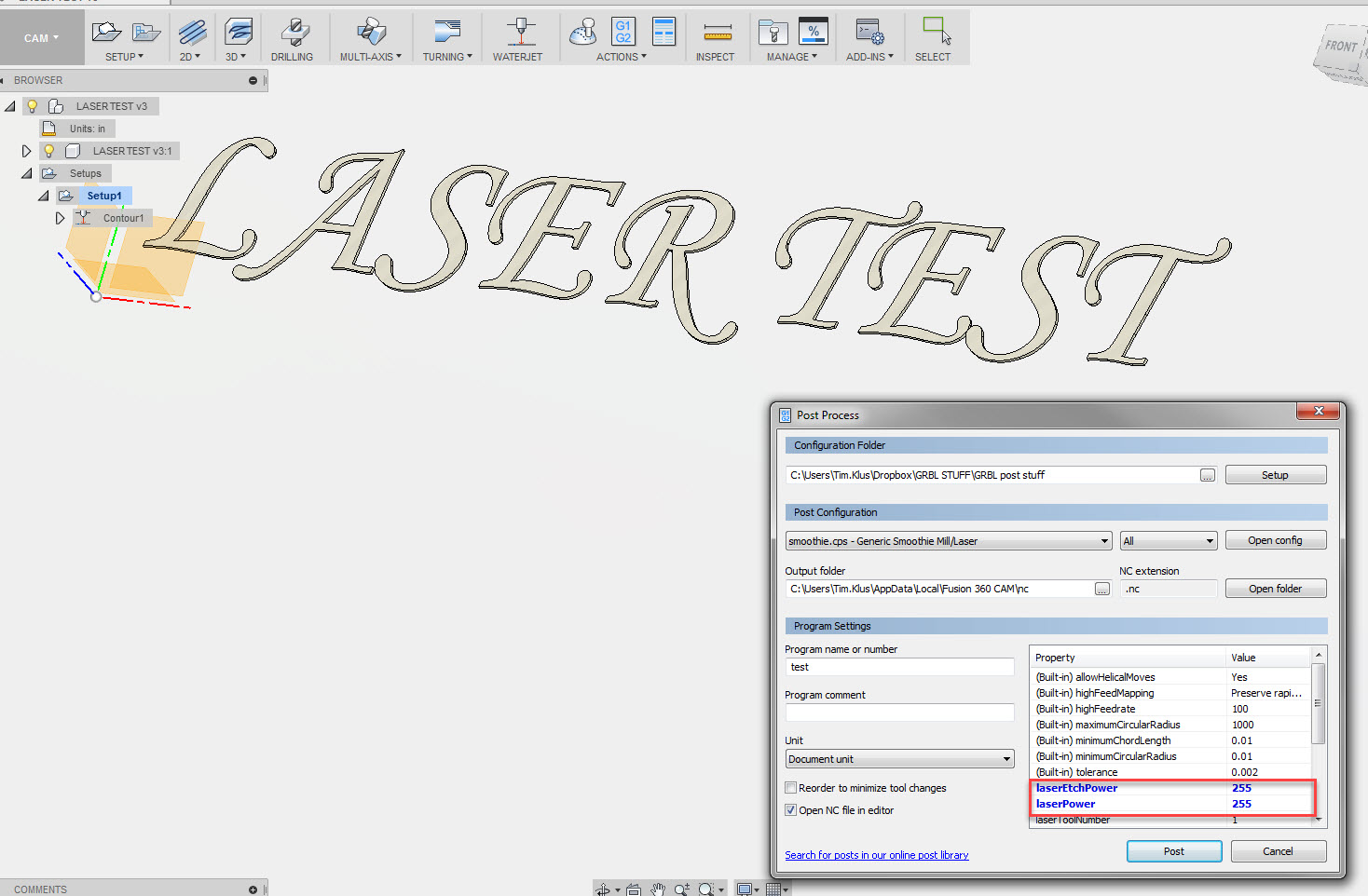Image resolution: width=1368 pixels, height=896 pixels.
Task: Activate the Select tool icon
Action: pyautogui.click(x=936, y=32)
